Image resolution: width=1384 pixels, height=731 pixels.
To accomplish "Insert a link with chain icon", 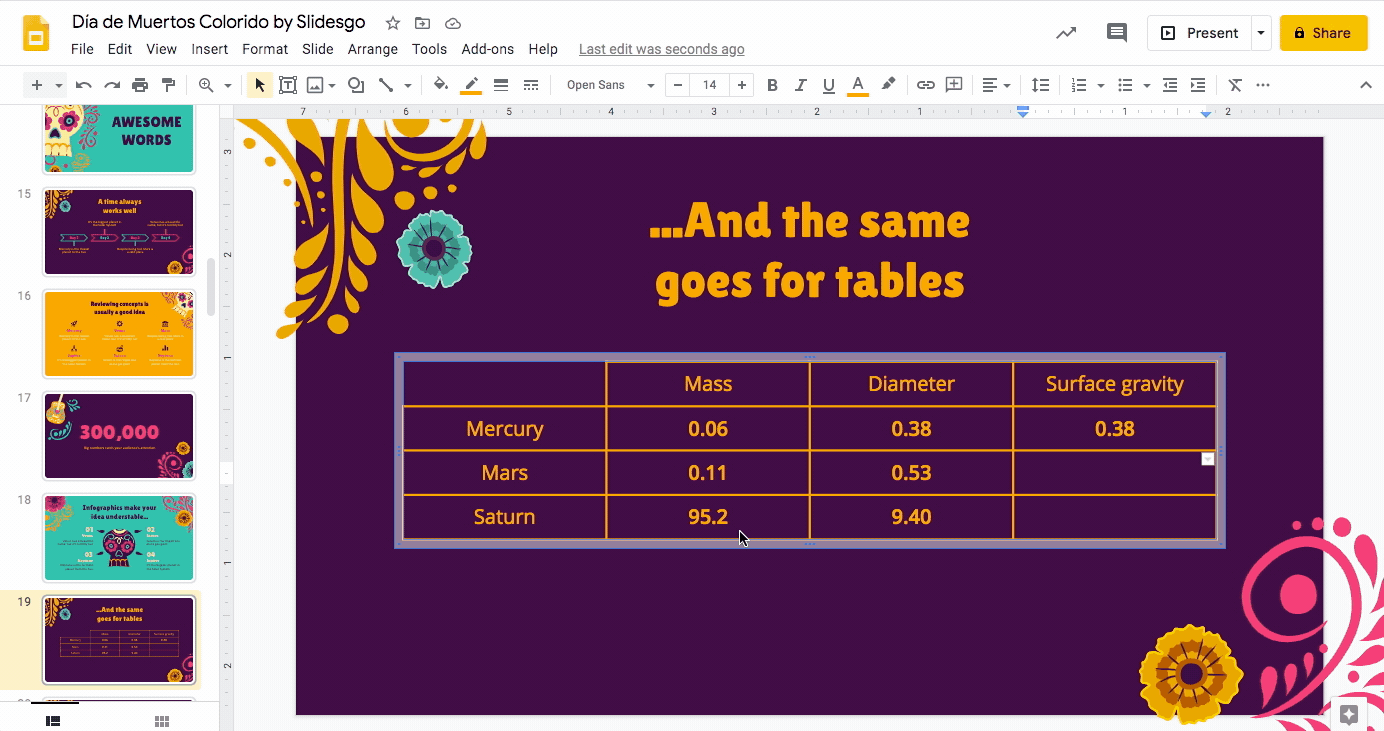I will [926, 85].
